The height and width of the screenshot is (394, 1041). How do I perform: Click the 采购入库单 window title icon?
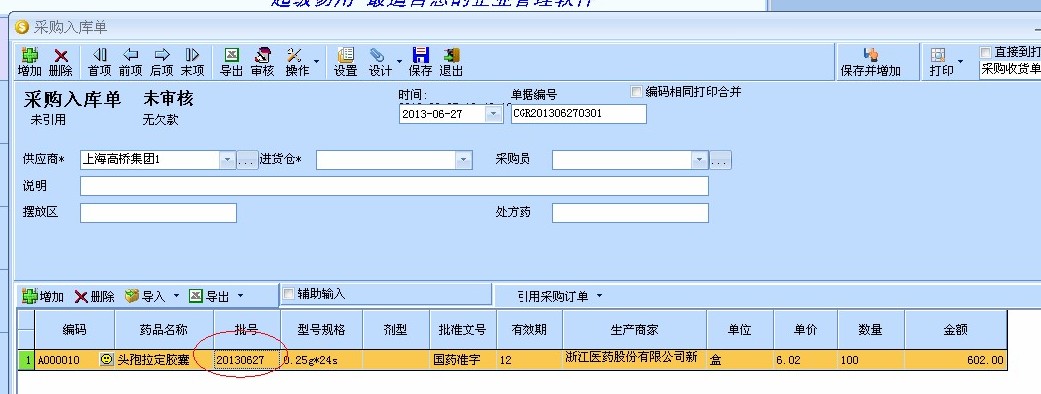[22, 27]
